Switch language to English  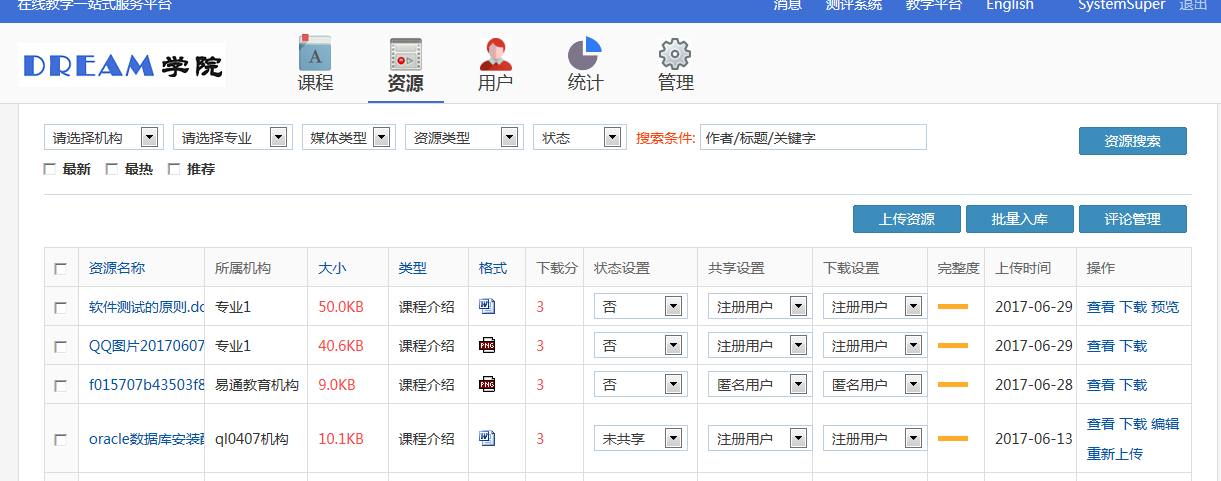[x=1010, y=5]
